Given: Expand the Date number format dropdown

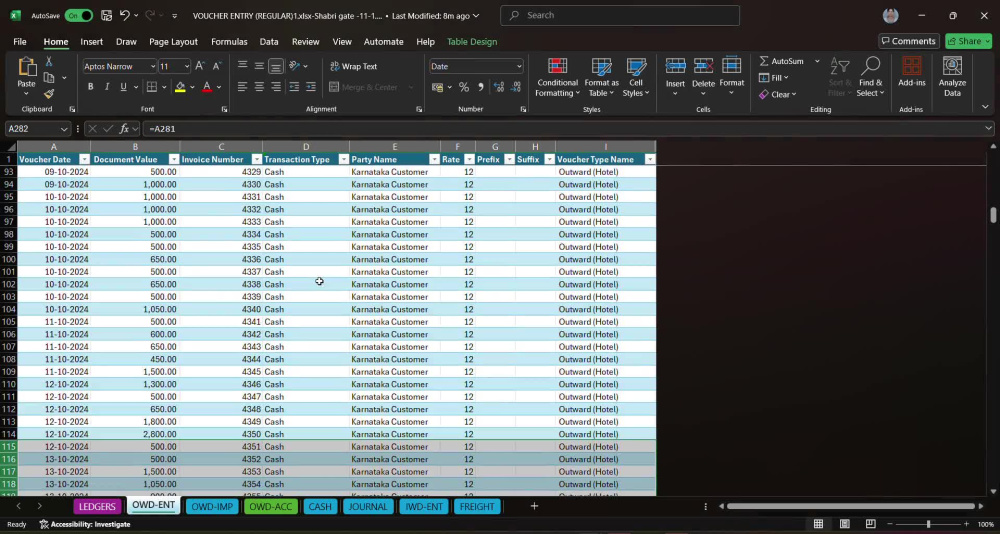Looking at the screenshot, I should tap(519, 66).
